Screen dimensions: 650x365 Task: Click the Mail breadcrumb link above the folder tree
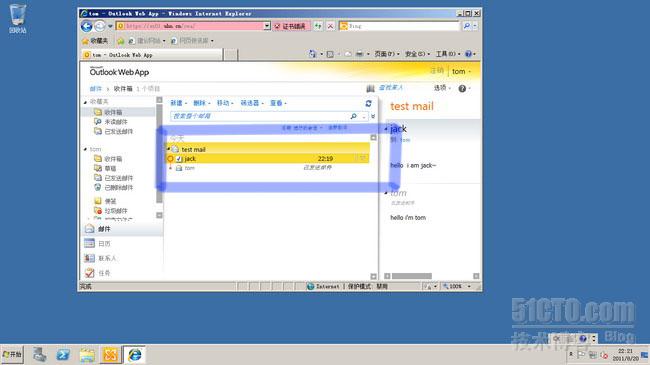point(96,89)
